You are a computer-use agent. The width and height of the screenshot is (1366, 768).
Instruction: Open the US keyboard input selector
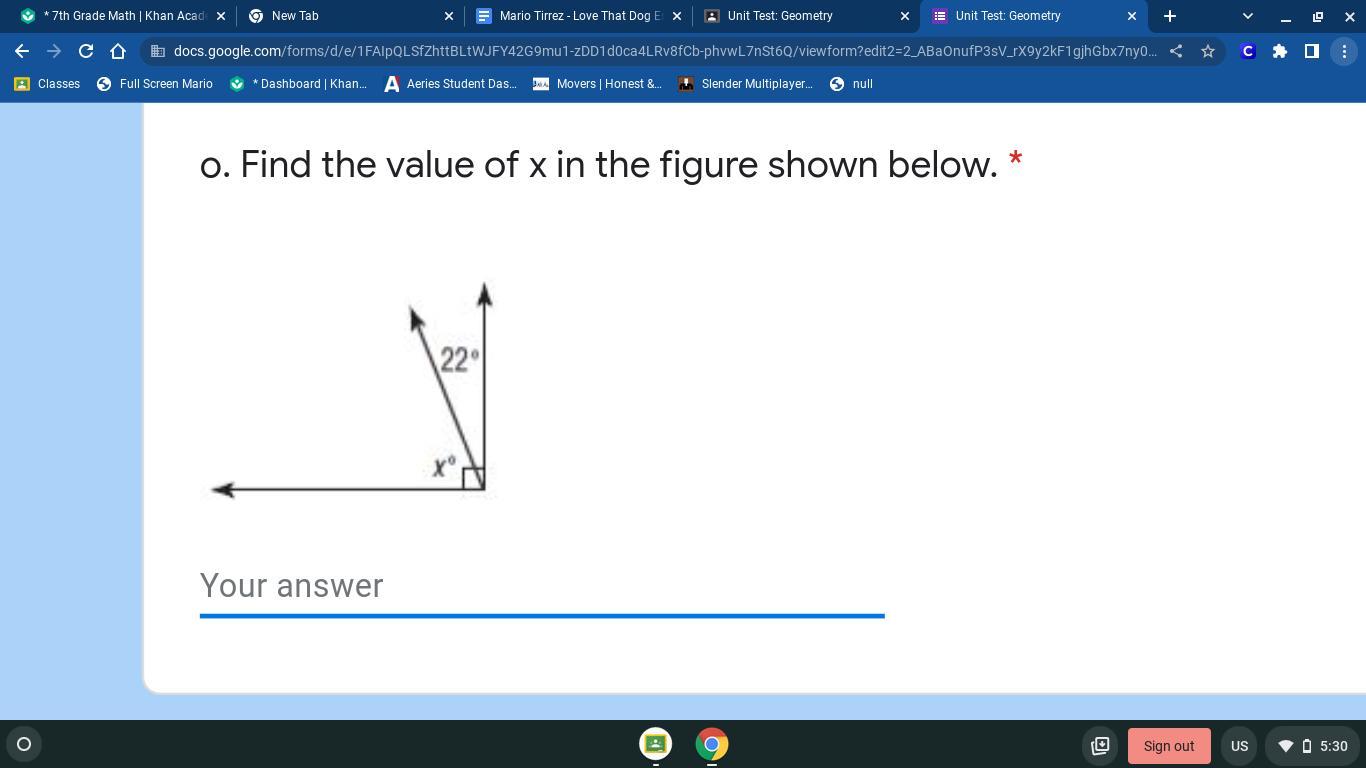pyautogui.click(x=1239, y=746)
